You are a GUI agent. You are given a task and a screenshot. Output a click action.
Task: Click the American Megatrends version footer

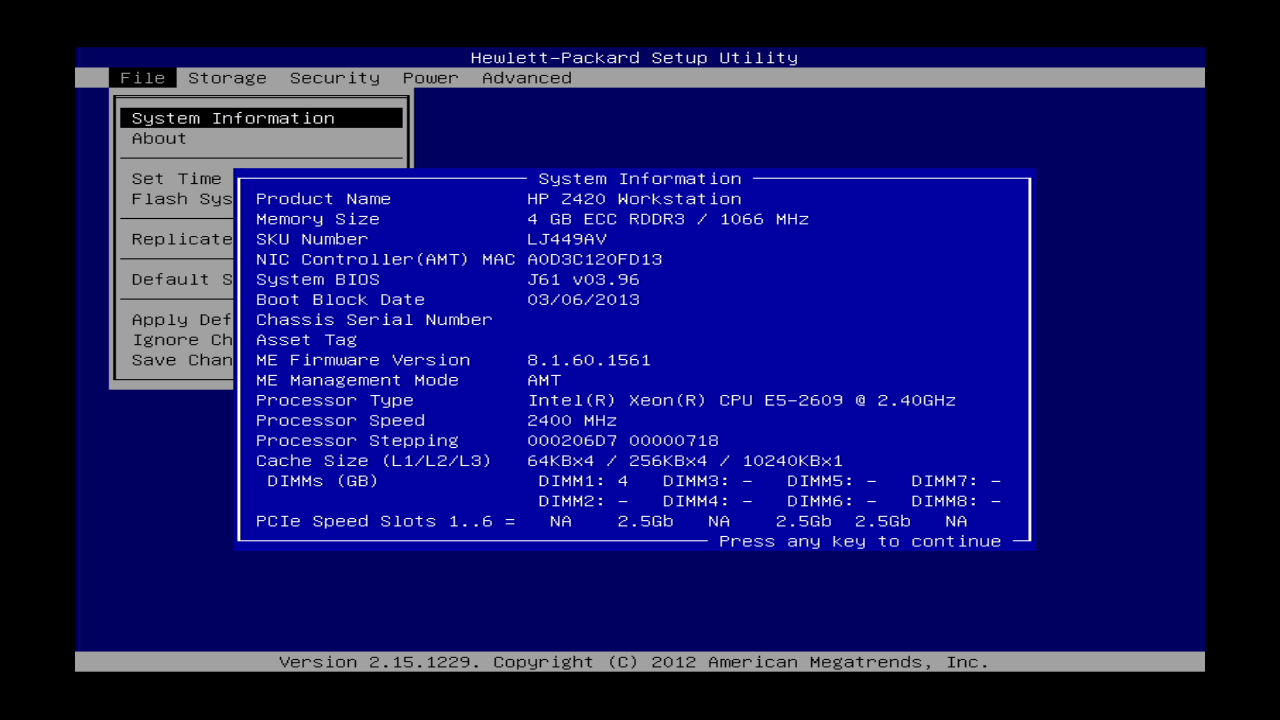click(634, 662)
